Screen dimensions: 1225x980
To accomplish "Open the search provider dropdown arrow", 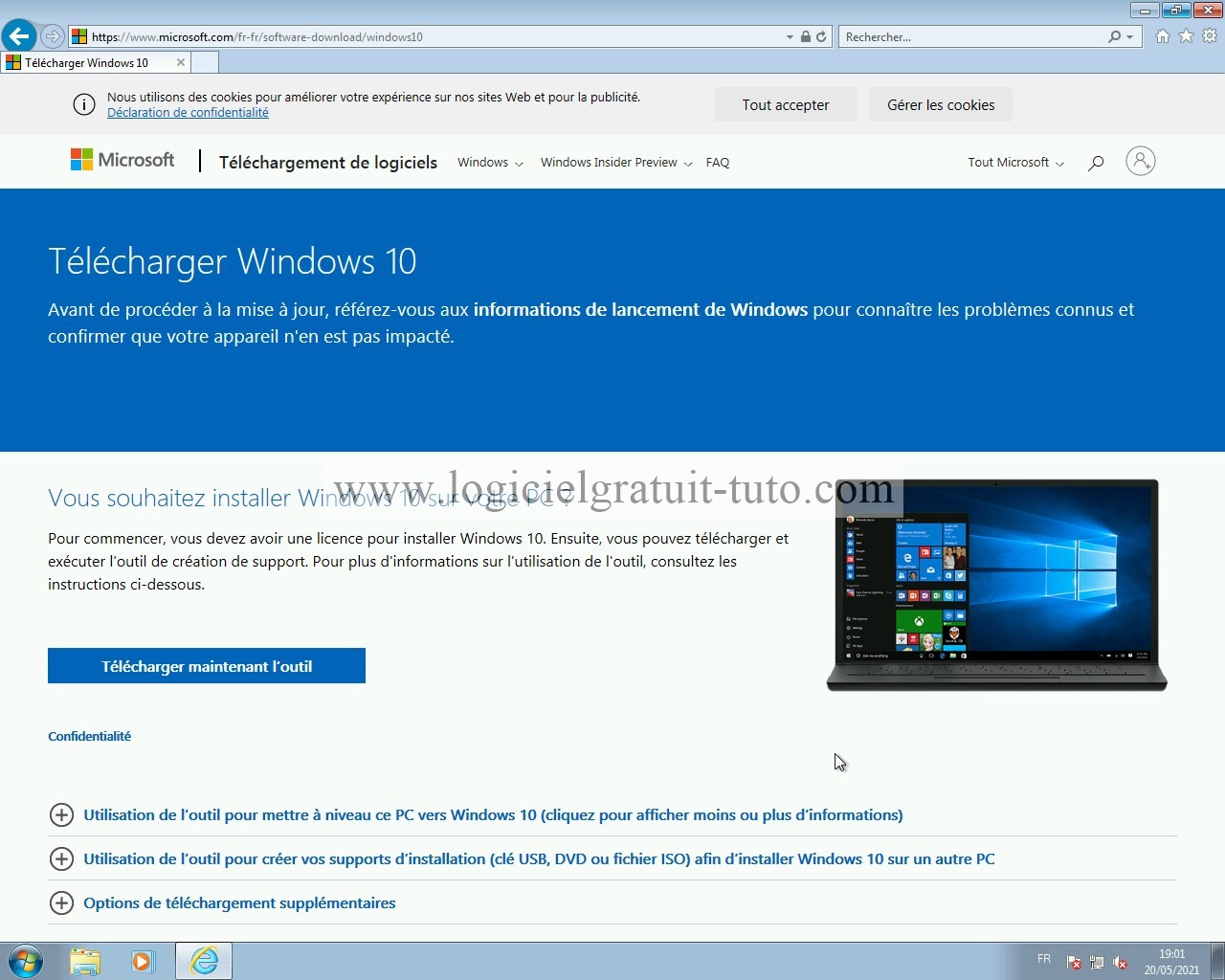I will click(x=1130, y=36).
